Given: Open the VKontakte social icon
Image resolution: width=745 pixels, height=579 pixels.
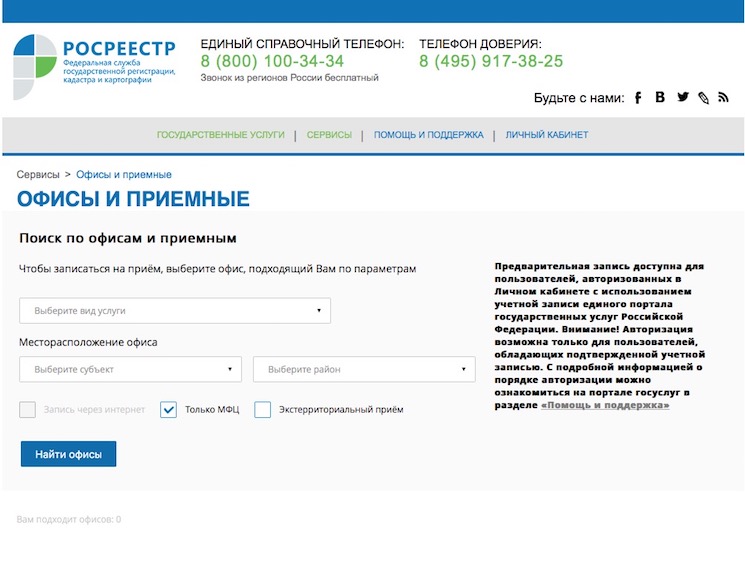Looking at the screenshot, I should coord(660,97).
